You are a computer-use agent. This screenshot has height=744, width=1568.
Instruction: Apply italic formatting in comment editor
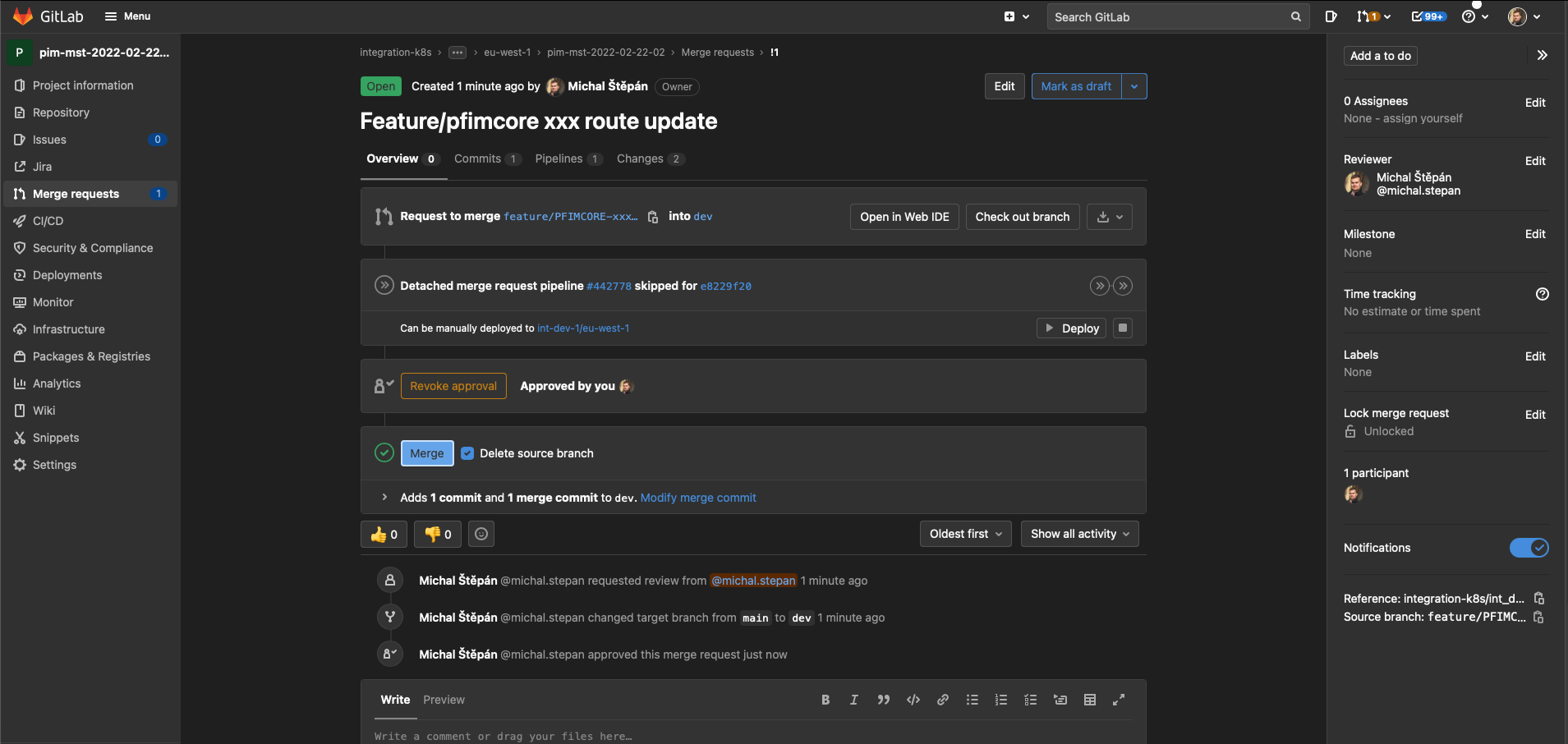(x=854, y=700)
